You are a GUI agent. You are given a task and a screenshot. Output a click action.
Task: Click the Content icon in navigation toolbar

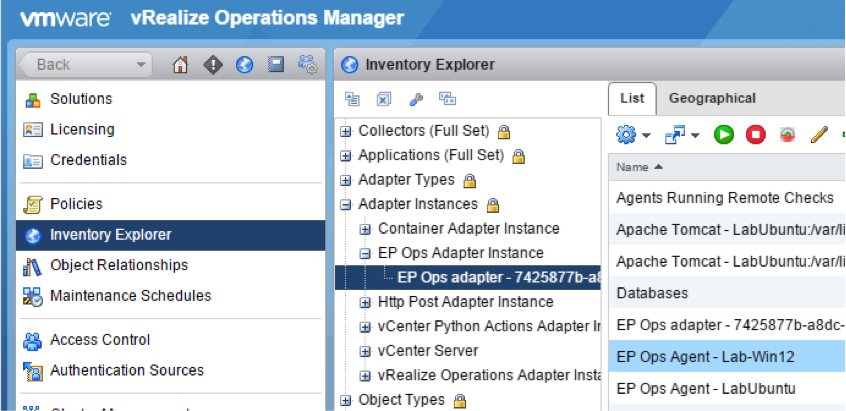[x=276, y=65]
